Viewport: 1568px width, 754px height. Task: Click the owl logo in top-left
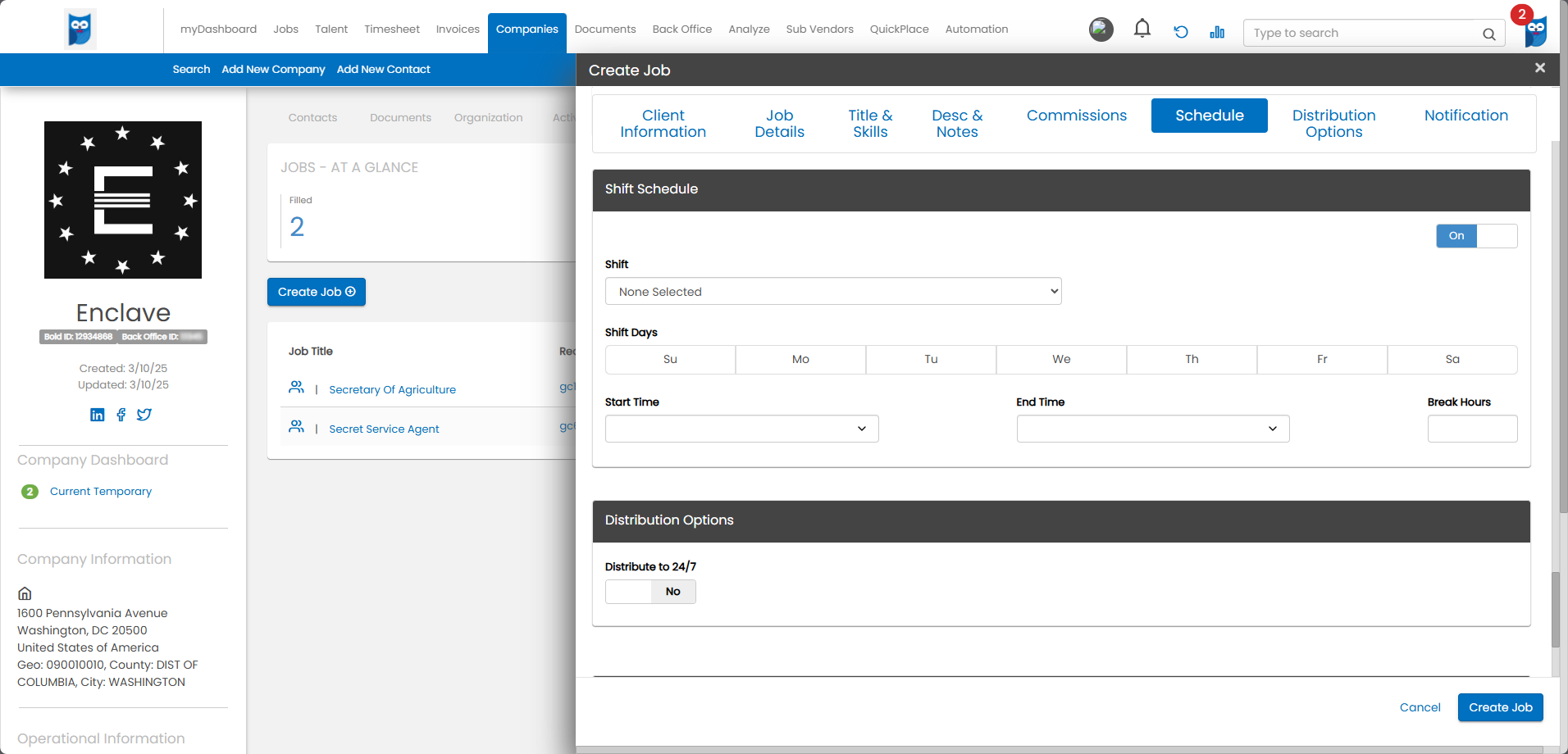pyautogui.click(x=80, y=30)
